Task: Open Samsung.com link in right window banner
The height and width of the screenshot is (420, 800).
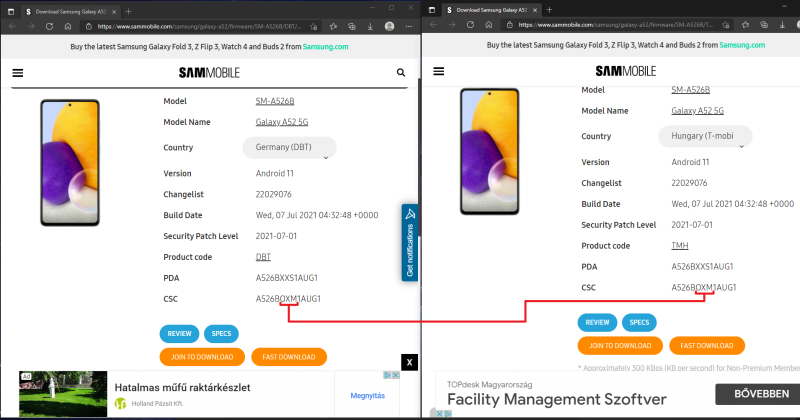Action: click(x=742, y=45)
